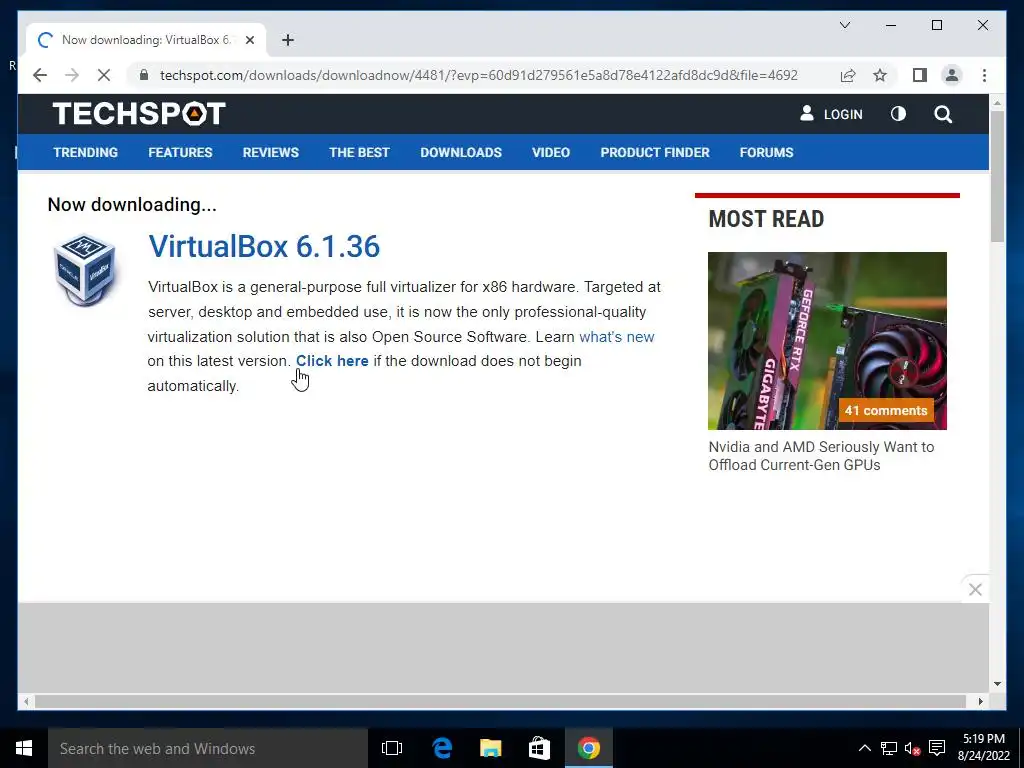Click the Chrome icon on the taskbar
1024x768 pixels.
click(x=588, y=748)
